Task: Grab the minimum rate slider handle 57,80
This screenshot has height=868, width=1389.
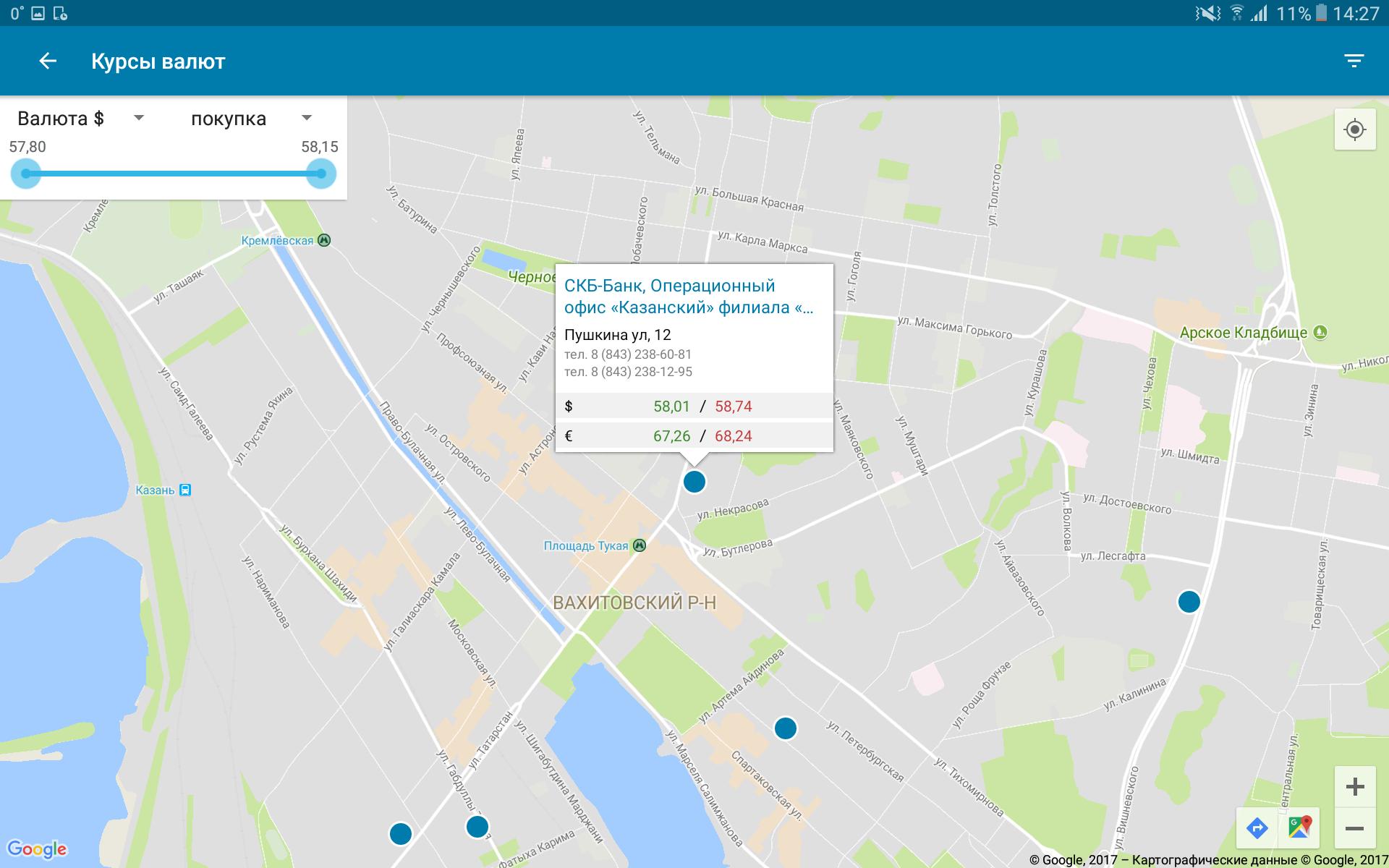Action: [x=26, y=174]
